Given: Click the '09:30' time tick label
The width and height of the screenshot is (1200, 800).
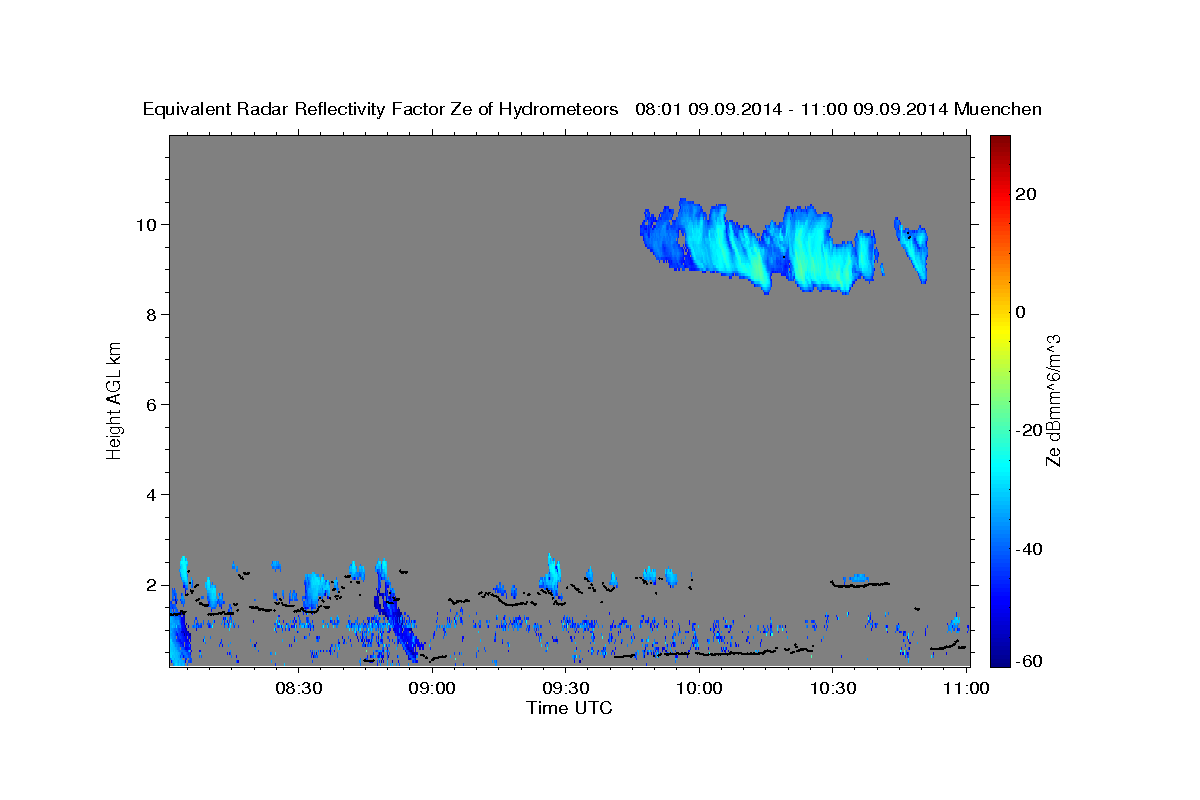Looking at the screenshot, I should [567, 688].
